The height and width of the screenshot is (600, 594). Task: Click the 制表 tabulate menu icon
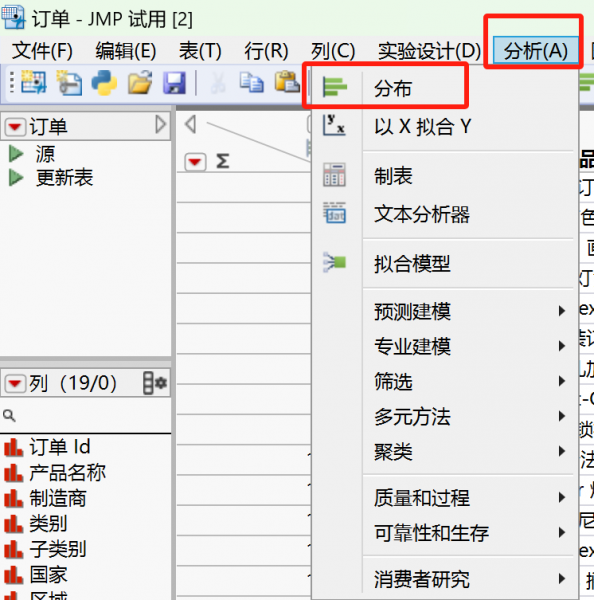point(334,175)
